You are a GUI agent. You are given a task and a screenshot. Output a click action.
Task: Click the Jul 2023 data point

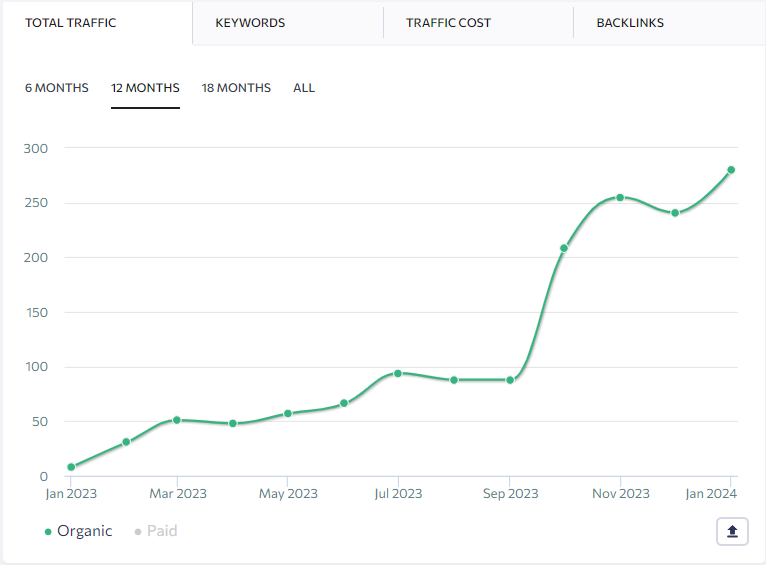point(398,373)
